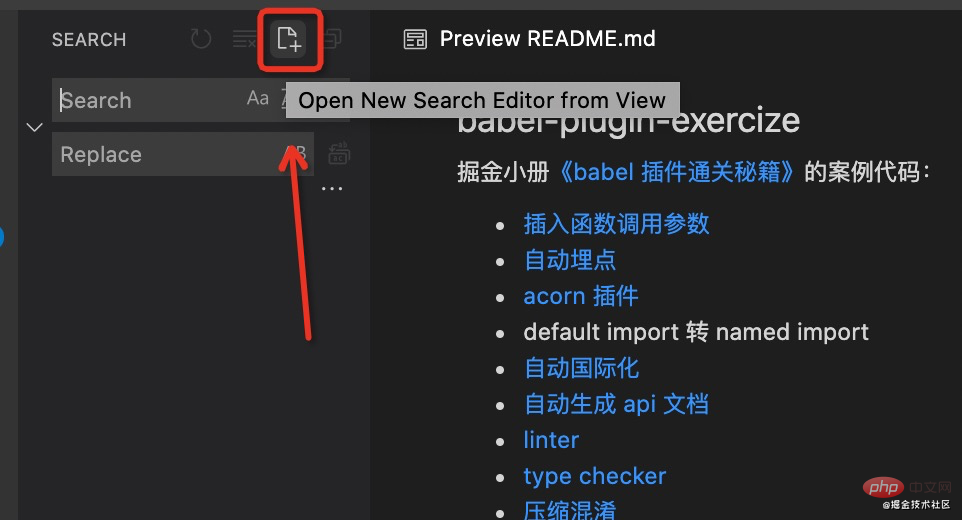Focus the Replace input field
The image size is (962, 520).
point(169,154)
